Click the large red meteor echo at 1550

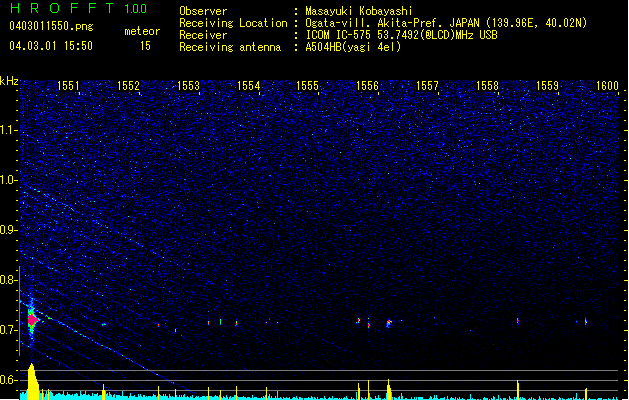click(x=32, y=320)
